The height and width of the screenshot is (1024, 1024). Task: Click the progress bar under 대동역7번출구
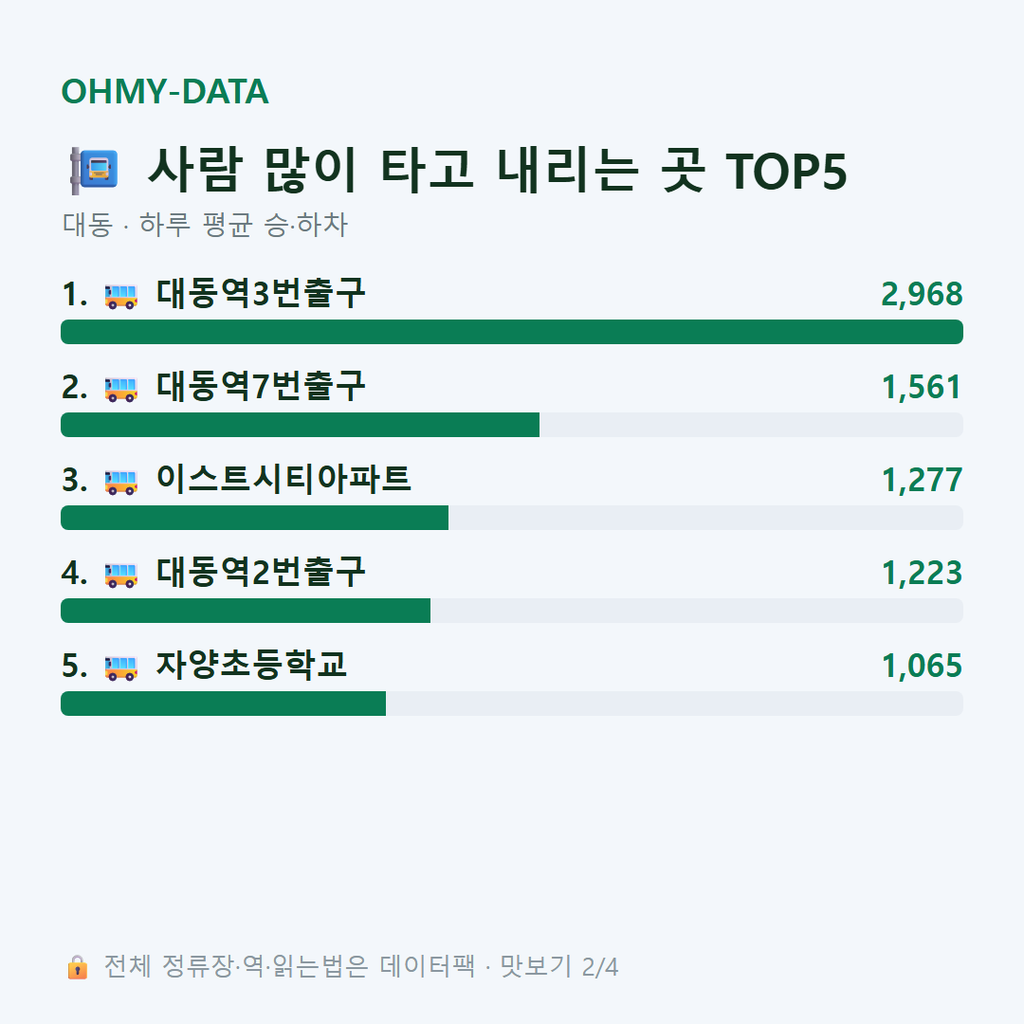(512, 424)
